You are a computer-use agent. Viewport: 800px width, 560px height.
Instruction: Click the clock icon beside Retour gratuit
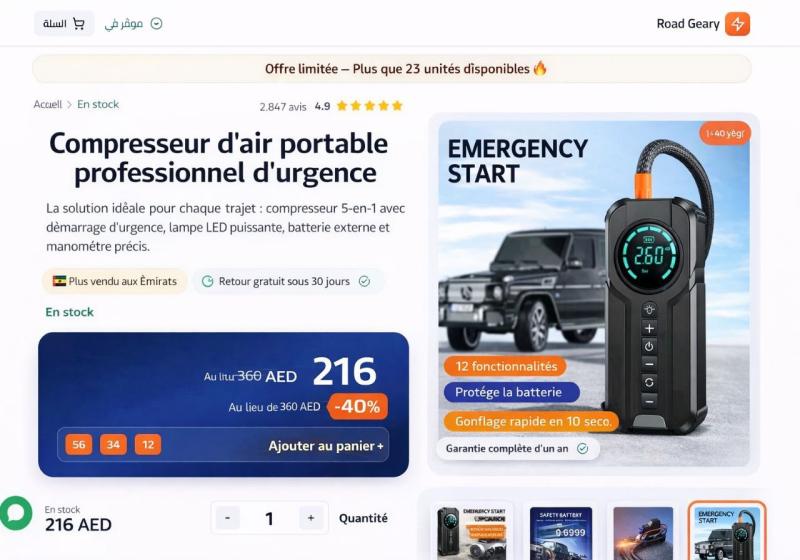(x=208, y=281)
